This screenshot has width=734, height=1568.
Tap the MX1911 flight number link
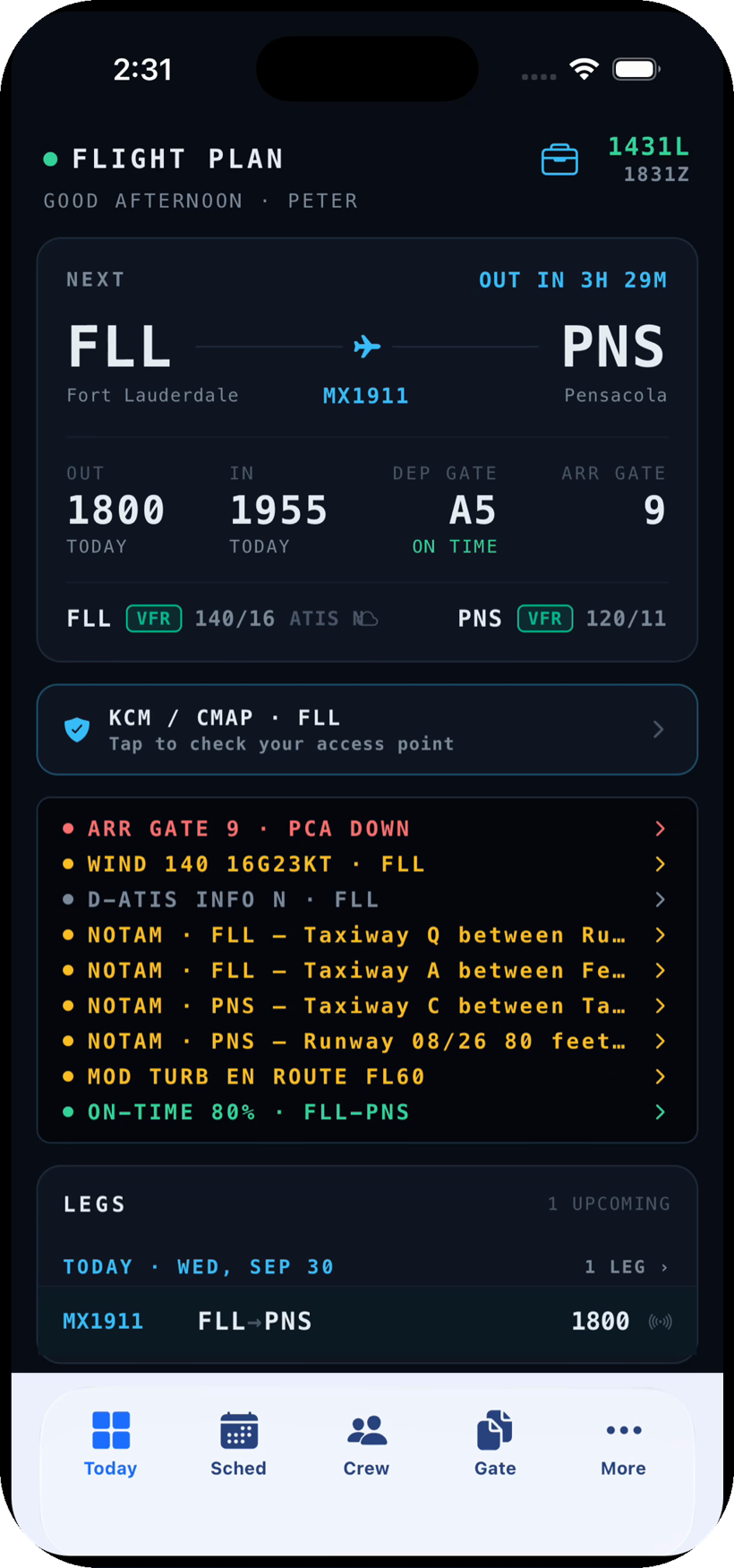coord(366,396)
